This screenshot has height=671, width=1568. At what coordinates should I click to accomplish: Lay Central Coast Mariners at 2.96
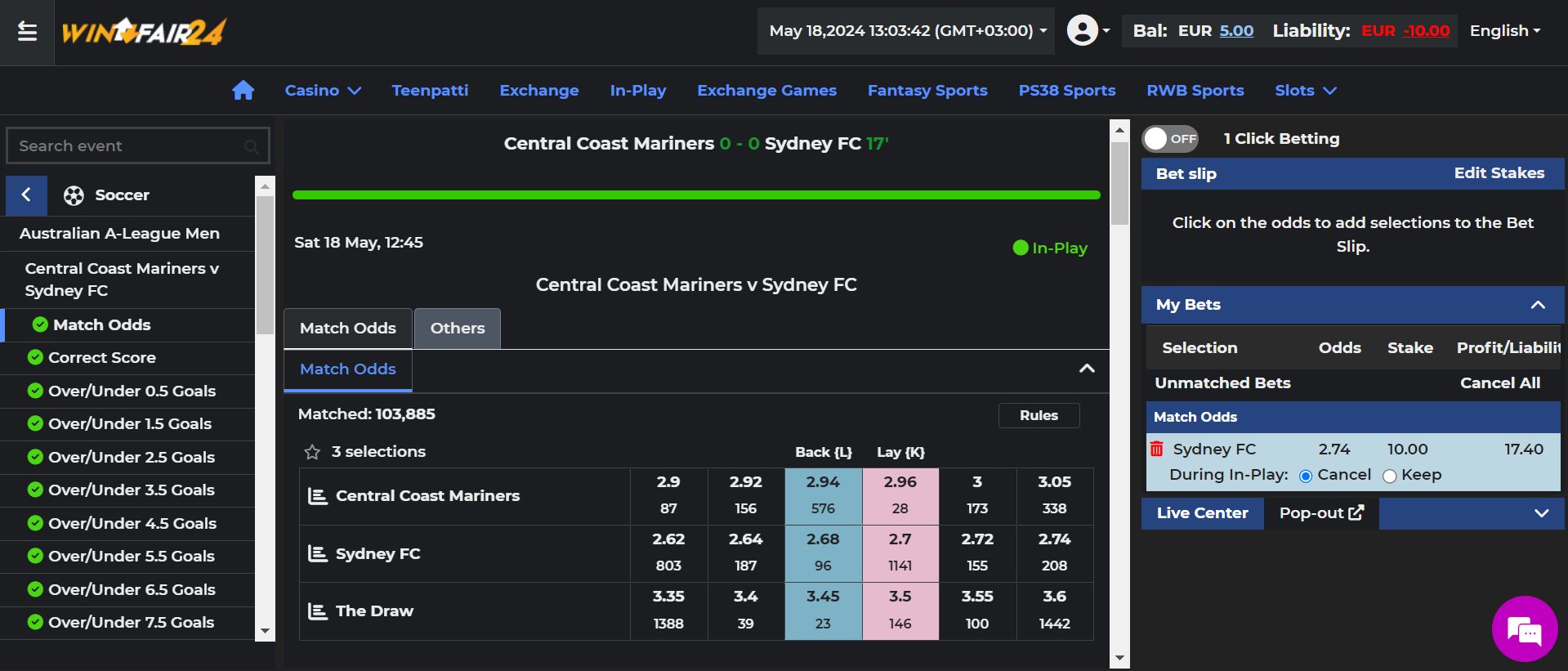(900, 496)
